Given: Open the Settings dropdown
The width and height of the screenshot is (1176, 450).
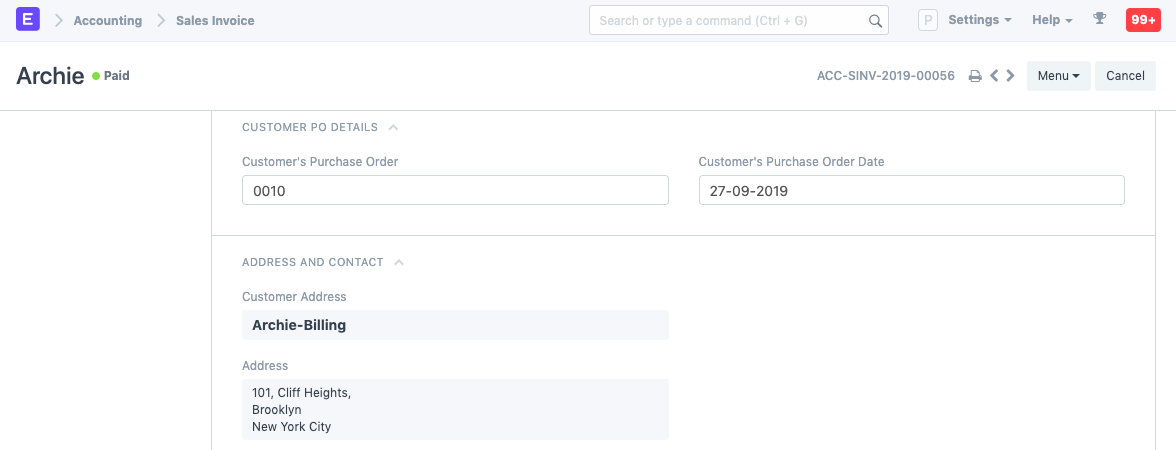Looking at the screenshot, I should 979,20.
